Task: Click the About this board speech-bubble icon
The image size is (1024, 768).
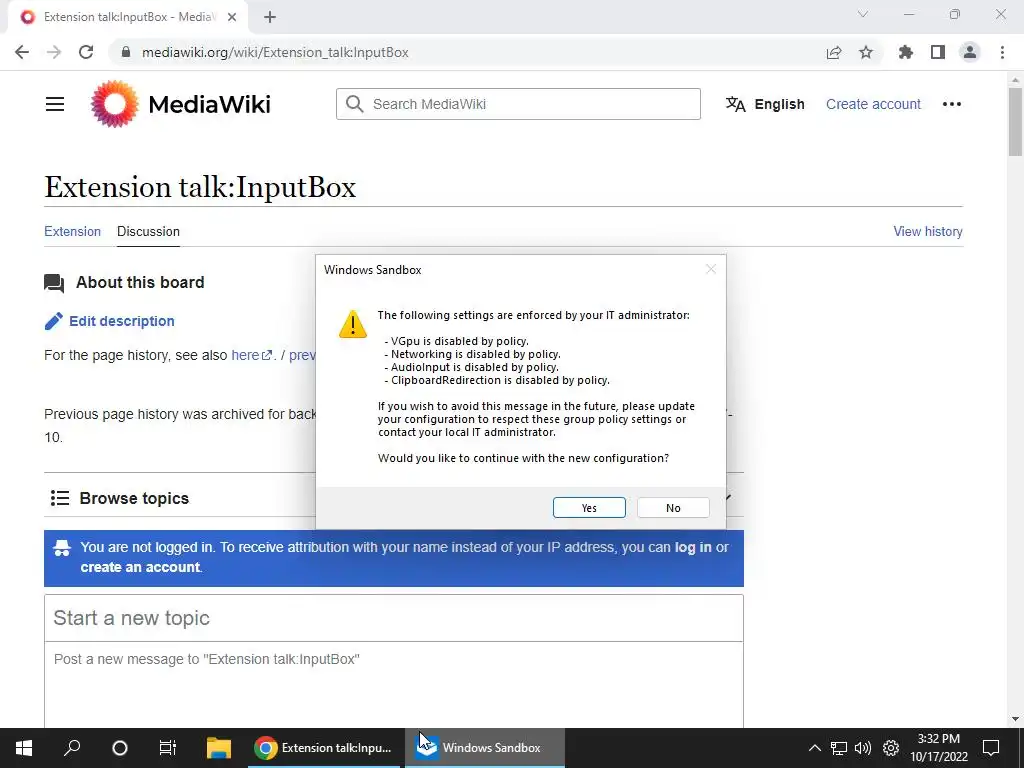Action: click(54, 283)
